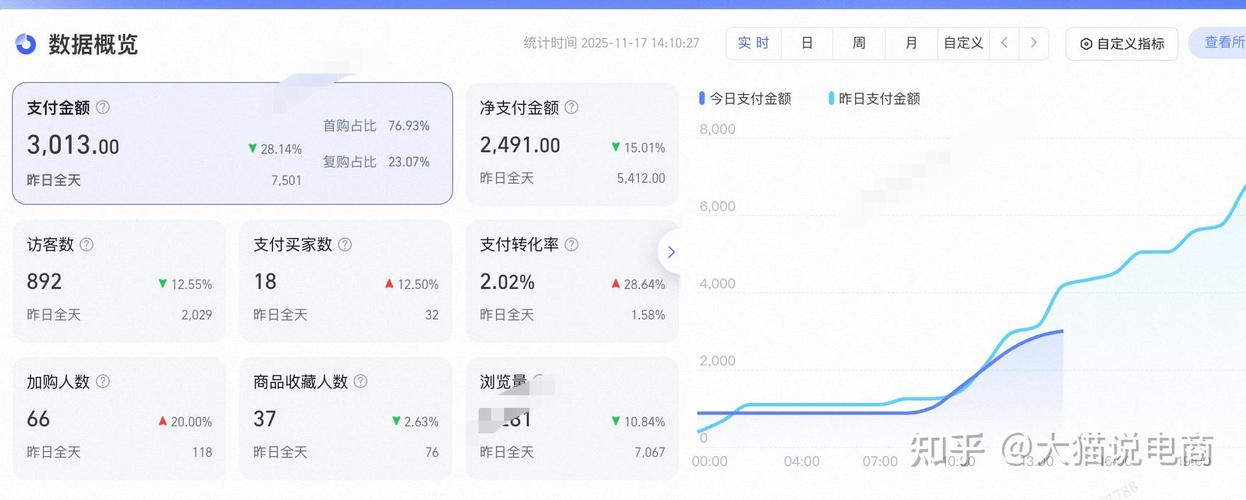Click the 2.63% decrease indicator
This screenshot has height=500, width=1246.
415,421
